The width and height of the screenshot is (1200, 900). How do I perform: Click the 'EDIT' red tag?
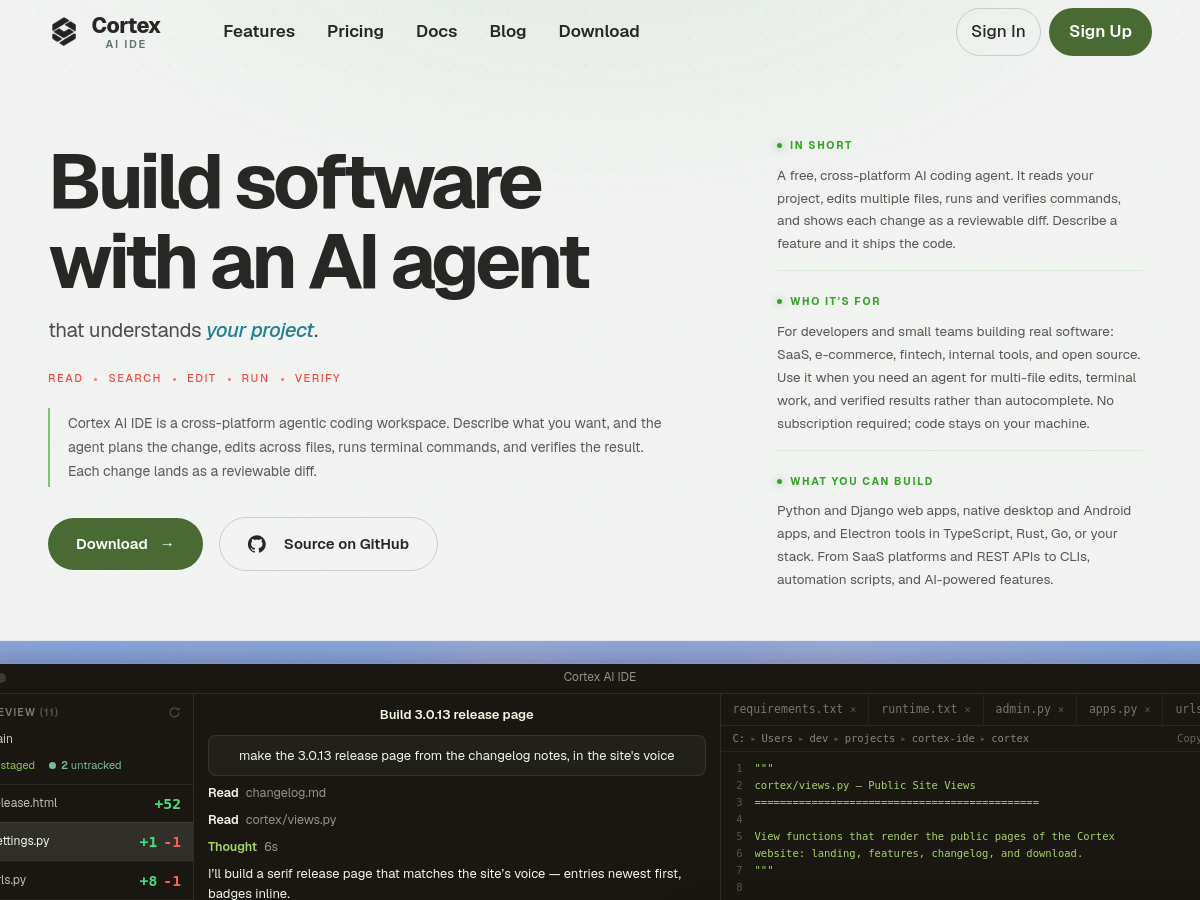tap(201, 378)
